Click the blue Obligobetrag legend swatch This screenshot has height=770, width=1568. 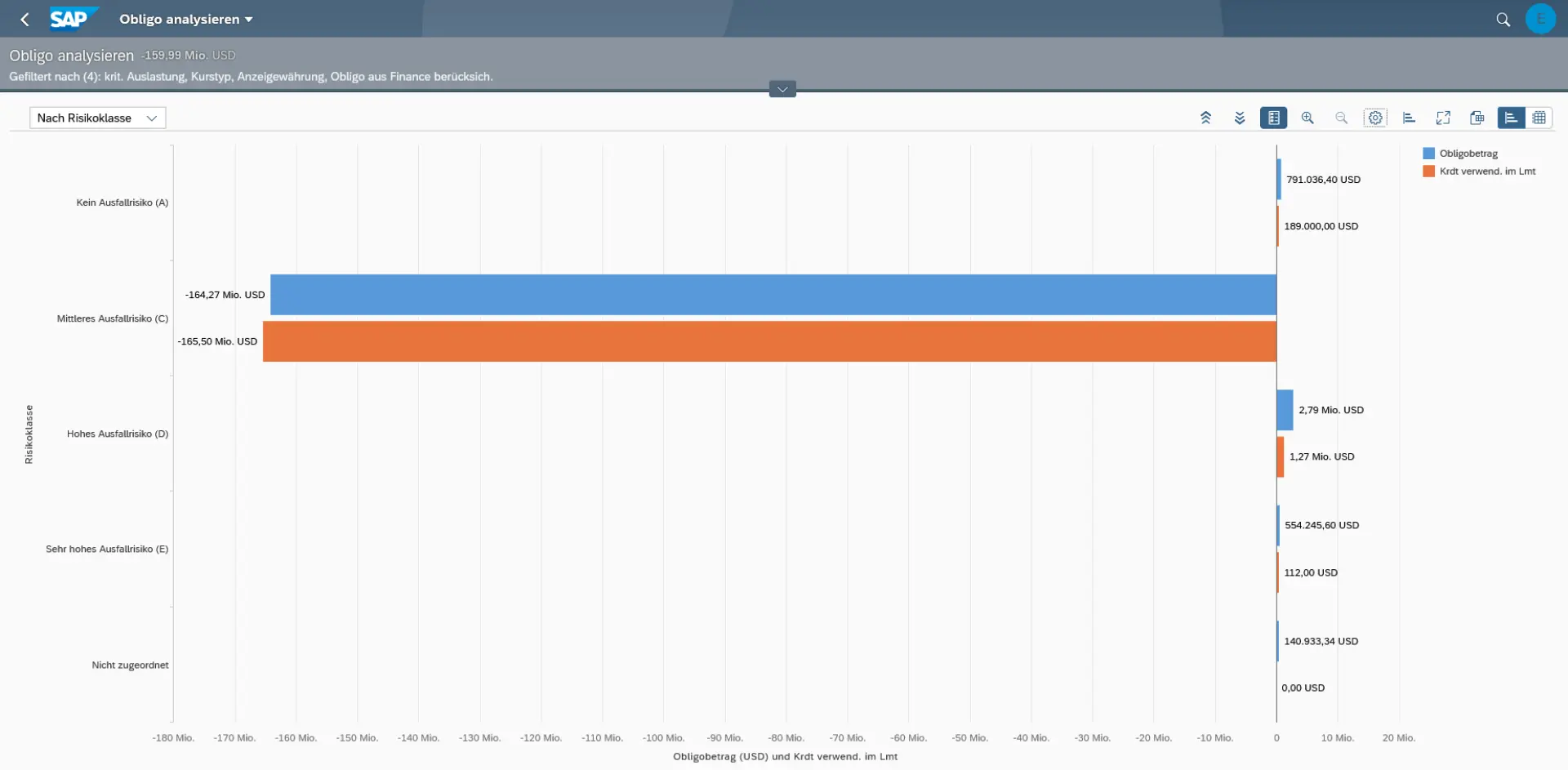tap(1428, 154)
